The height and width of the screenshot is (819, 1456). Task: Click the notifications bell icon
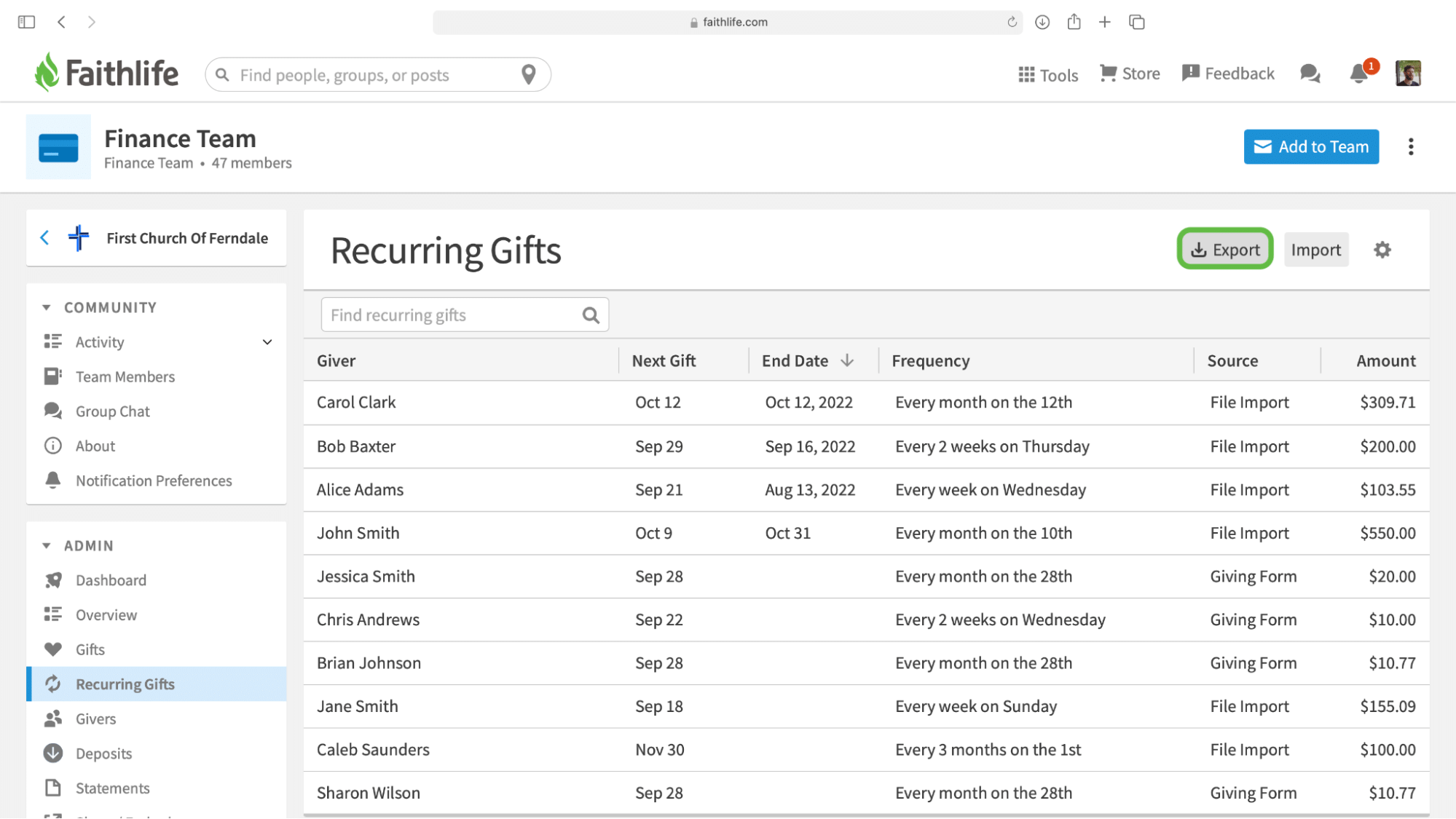pos(1358,74)
